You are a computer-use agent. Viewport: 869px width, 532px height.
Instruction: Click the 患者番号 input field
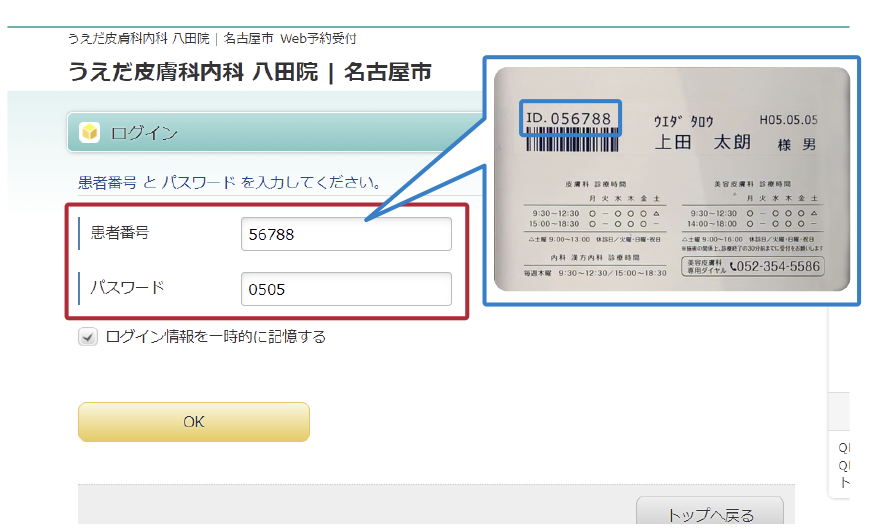tap(346, 234)
